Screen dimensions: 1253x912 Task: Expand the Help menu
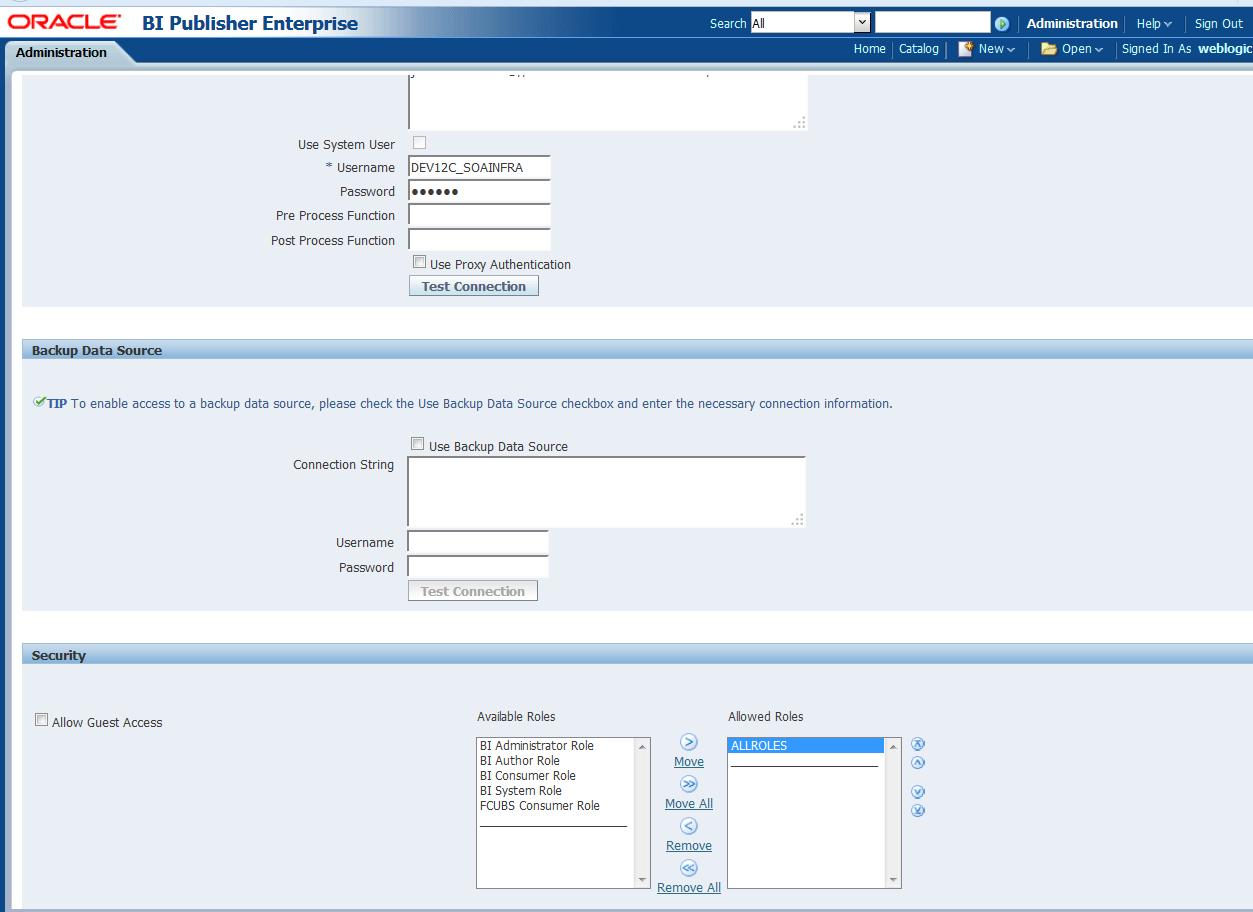click(x=1154, y=24)
